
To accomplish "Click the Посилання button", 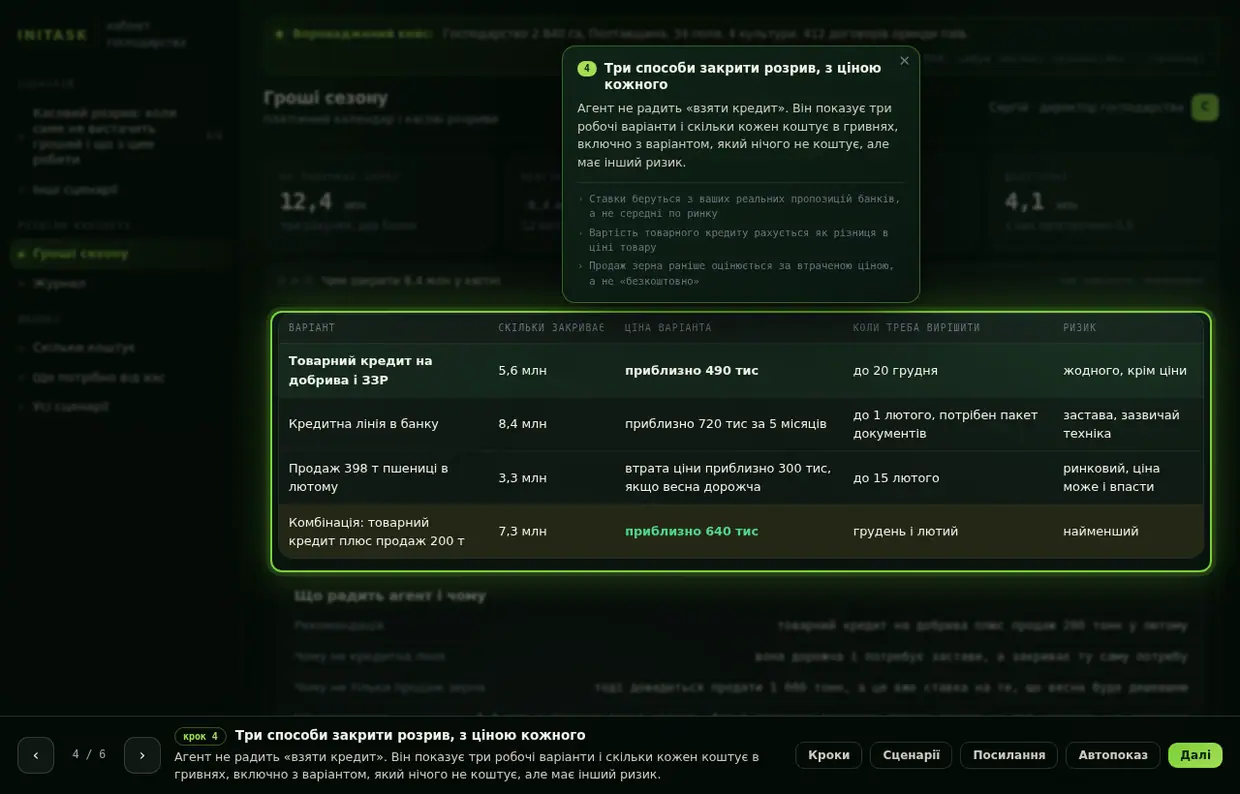I will click(1009, 755).
